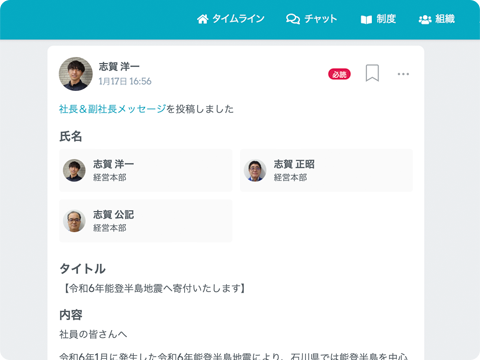Image resolution: width=480 pixels, height=360 pixels.
Task: Click the home icon beside タイムライン
Action: (202, 19)
